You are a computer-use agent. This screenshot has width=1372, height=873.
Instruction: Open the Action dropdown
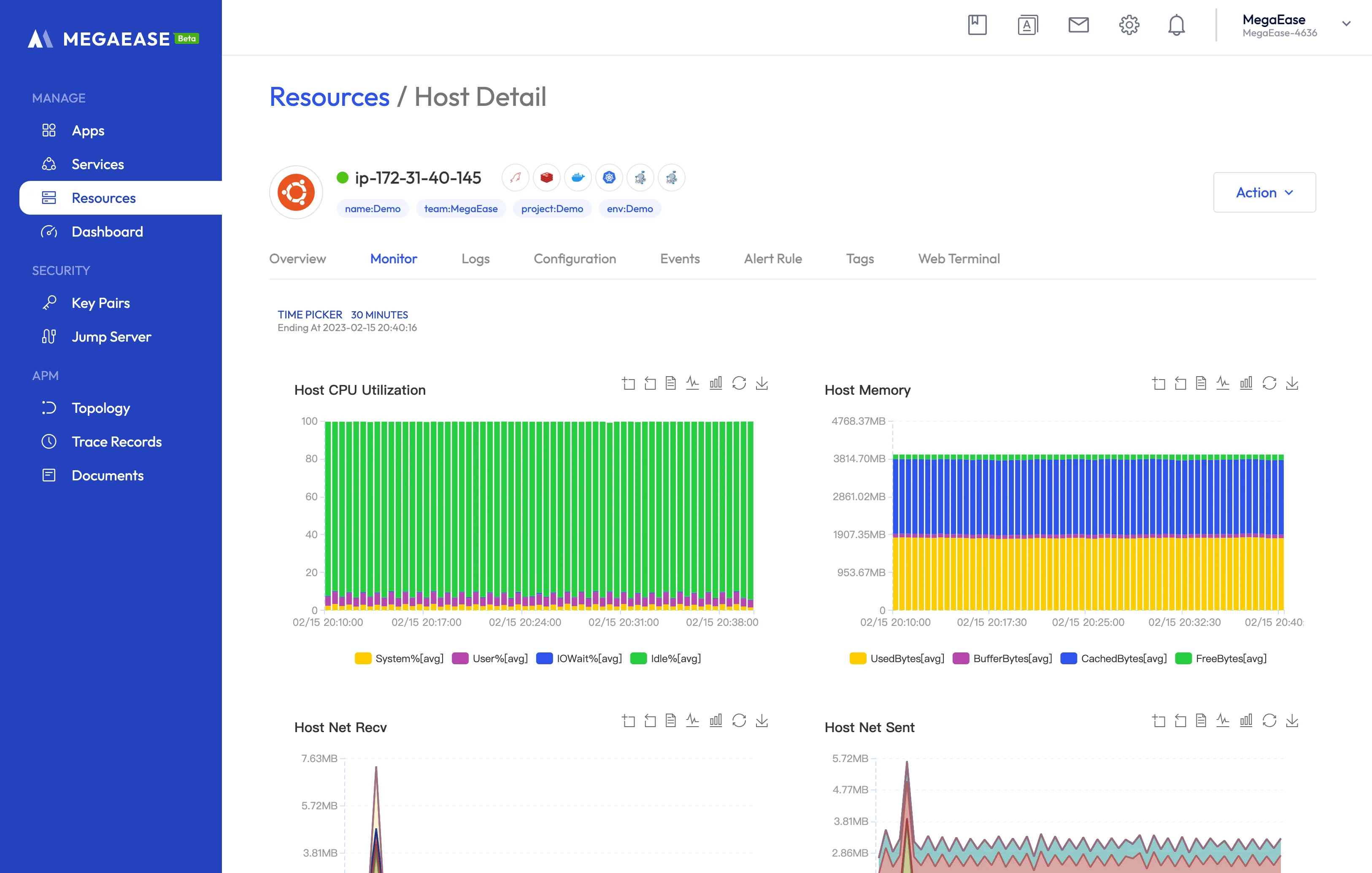coord(1264,192)
